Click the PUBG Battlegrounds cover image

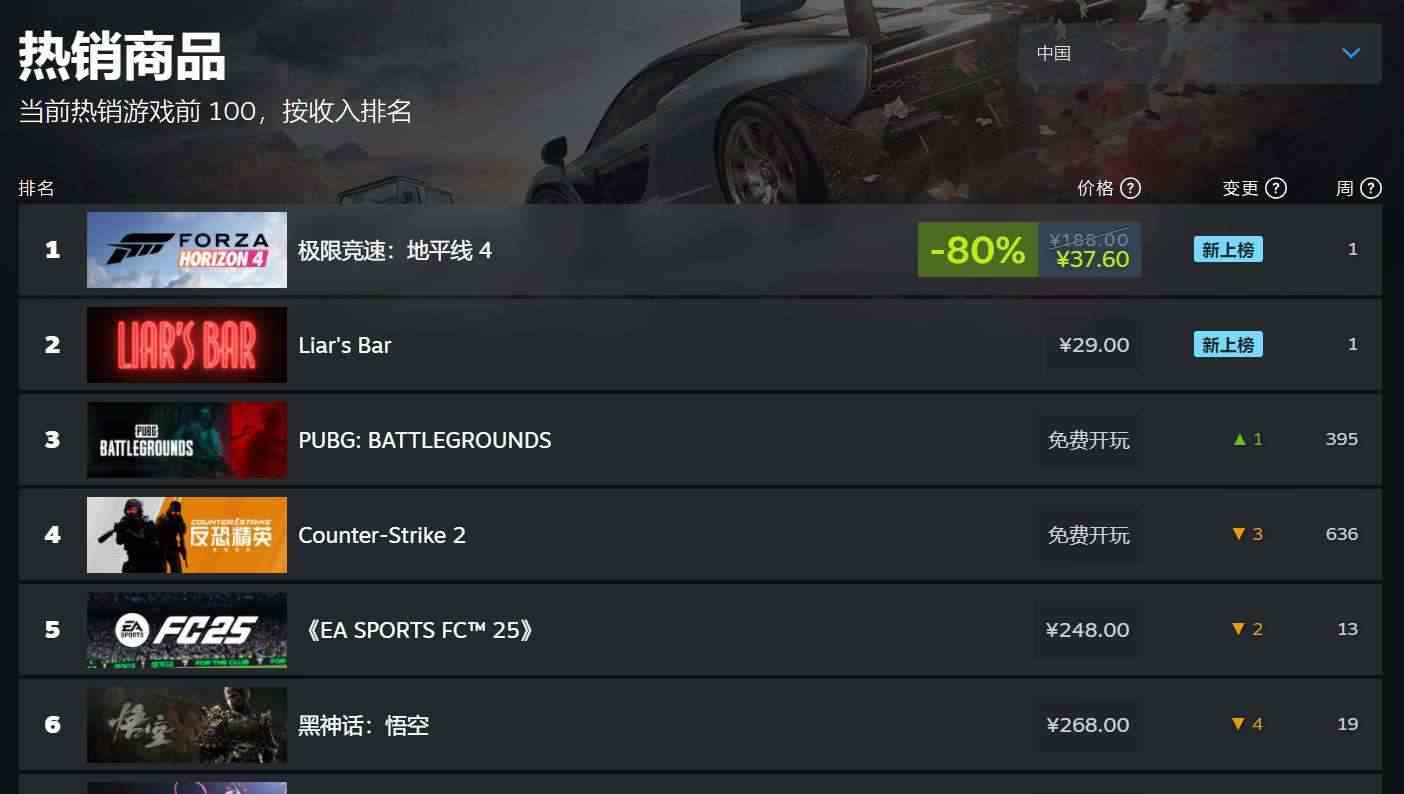[187, 440]
